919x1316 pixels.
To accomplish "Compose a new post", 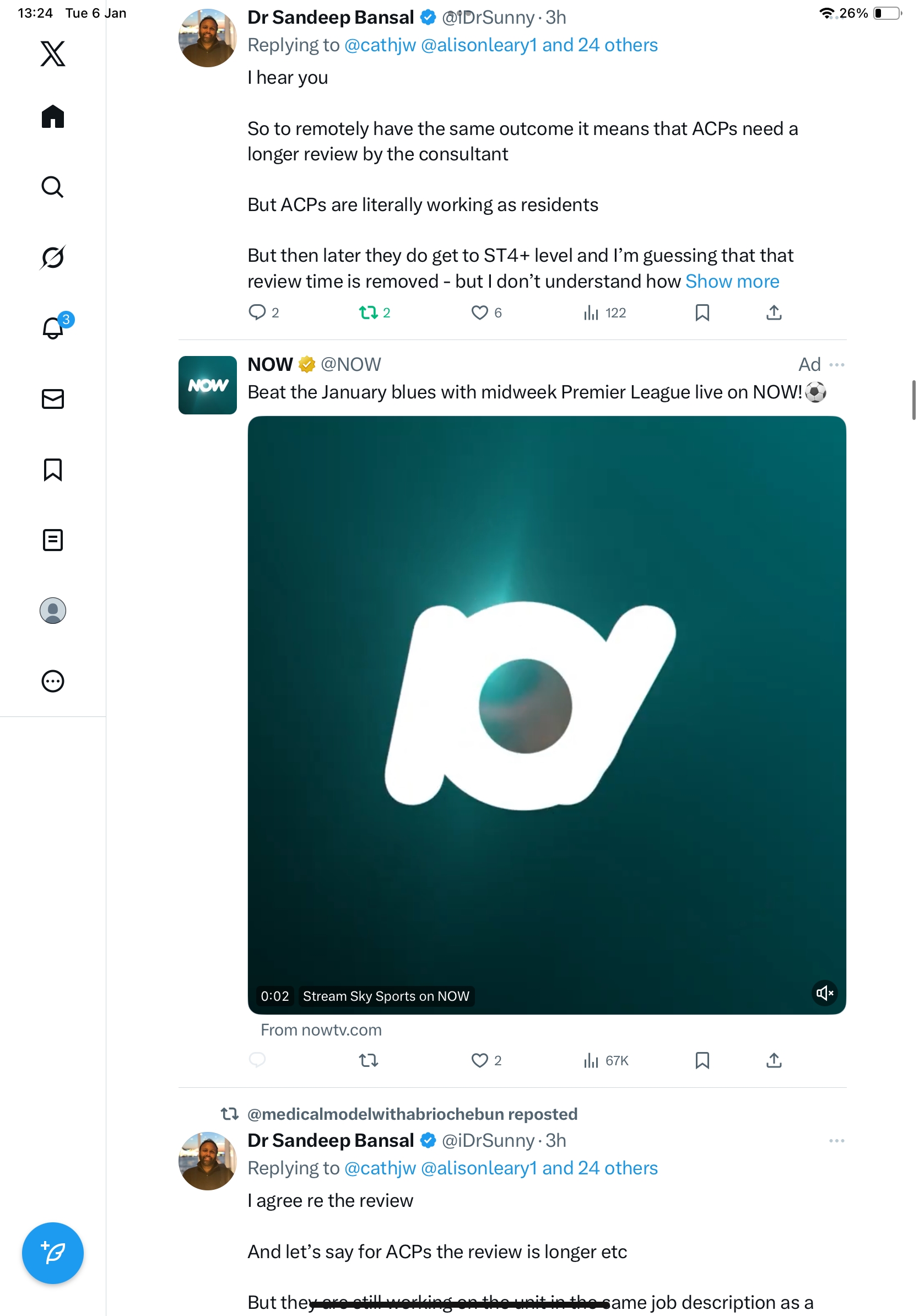I will click(53, 1253).
